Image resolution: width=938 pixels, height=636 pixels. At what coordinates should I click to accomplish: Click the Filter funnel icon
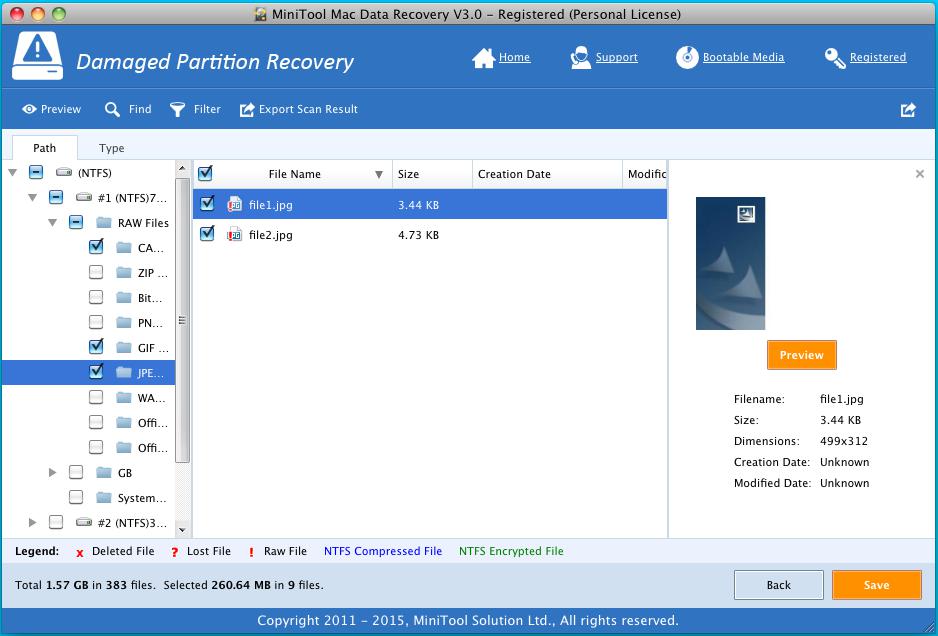(178, 109)
